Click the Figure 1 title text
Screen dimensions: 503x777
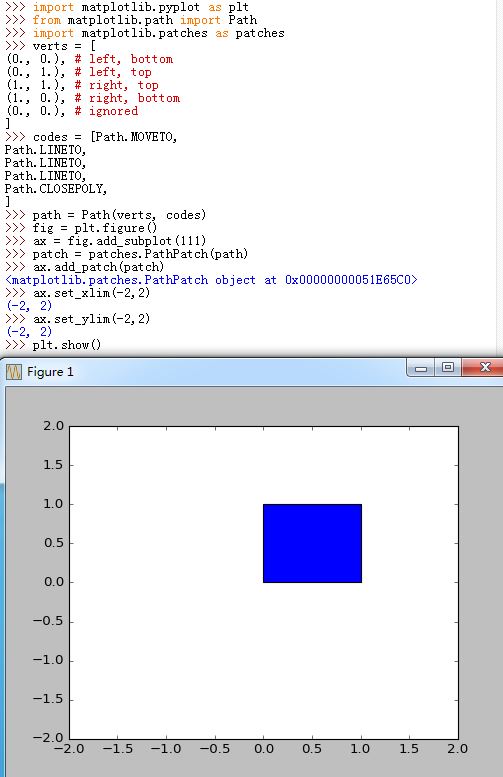[x=50, y=372]
